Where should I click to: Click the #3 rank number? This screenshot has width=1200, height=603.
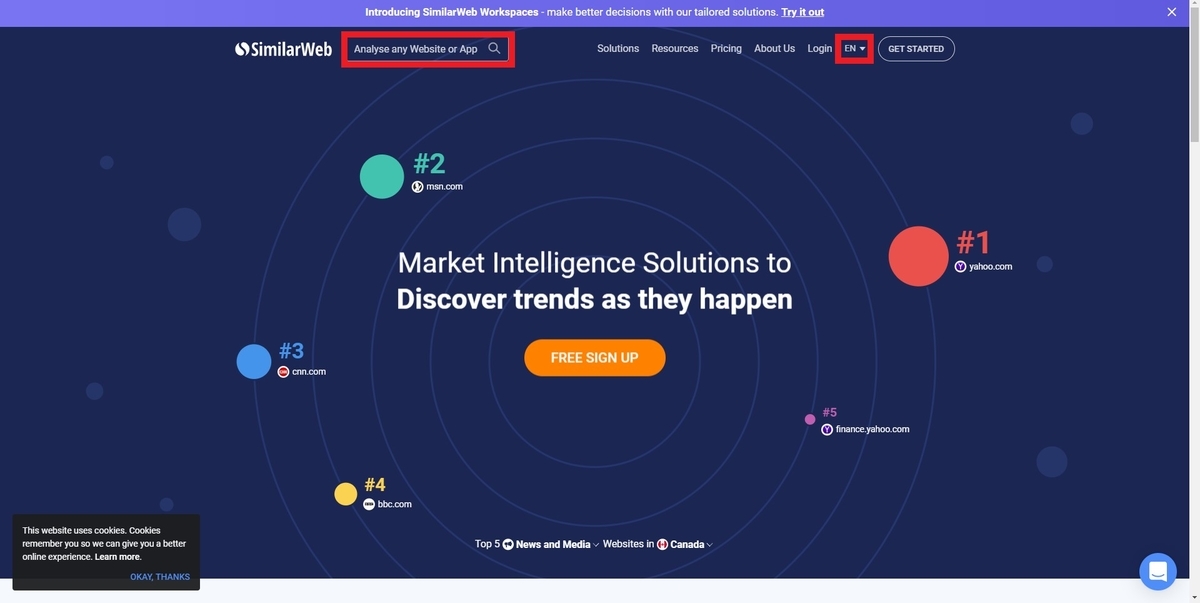tap(291, 351)
